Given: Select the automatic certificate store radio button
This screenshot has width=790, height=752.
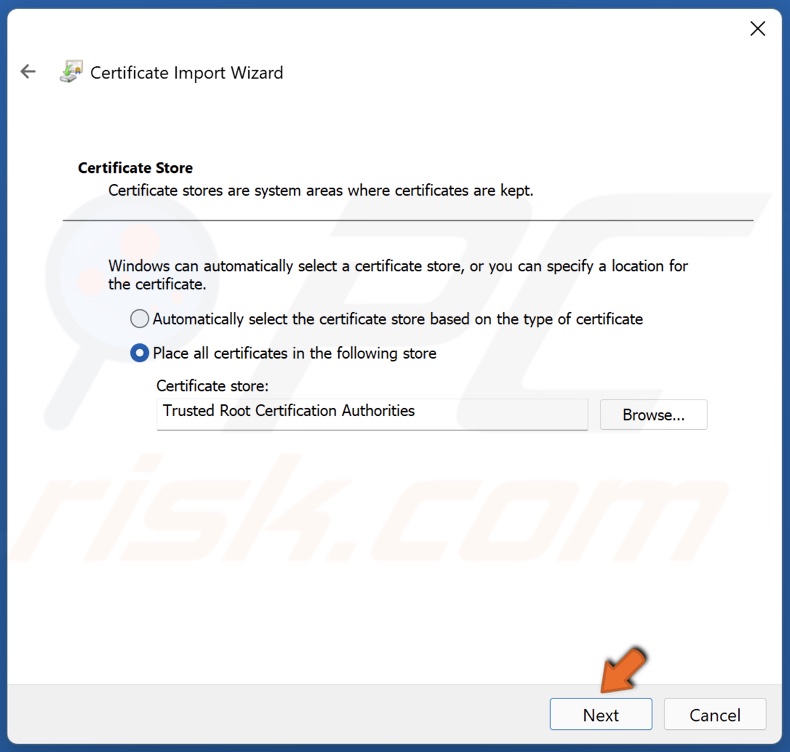Looking at the screenshot, I should [140, 319].
